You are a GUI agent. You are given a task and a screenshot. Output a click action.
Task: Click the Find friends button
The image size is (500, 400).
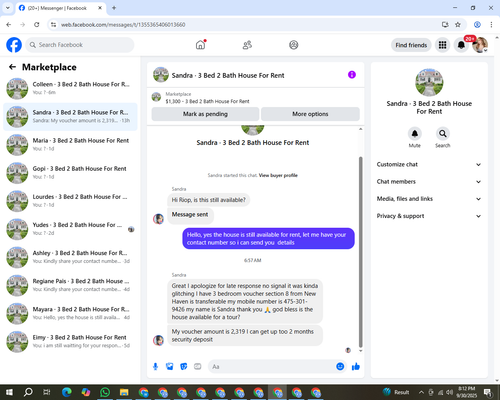(411, 45)
